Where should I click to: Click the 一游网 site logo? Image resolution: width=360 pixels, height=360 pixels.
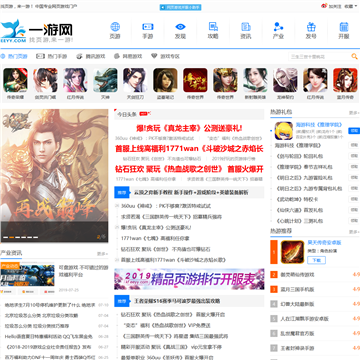point(37,31)
